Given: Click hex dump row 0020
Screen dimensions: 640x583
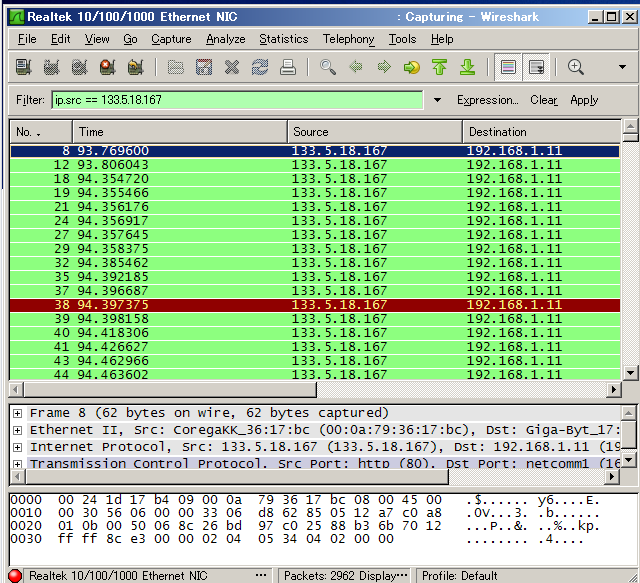Looking at the screenshot, I should [x=305, y=526].
